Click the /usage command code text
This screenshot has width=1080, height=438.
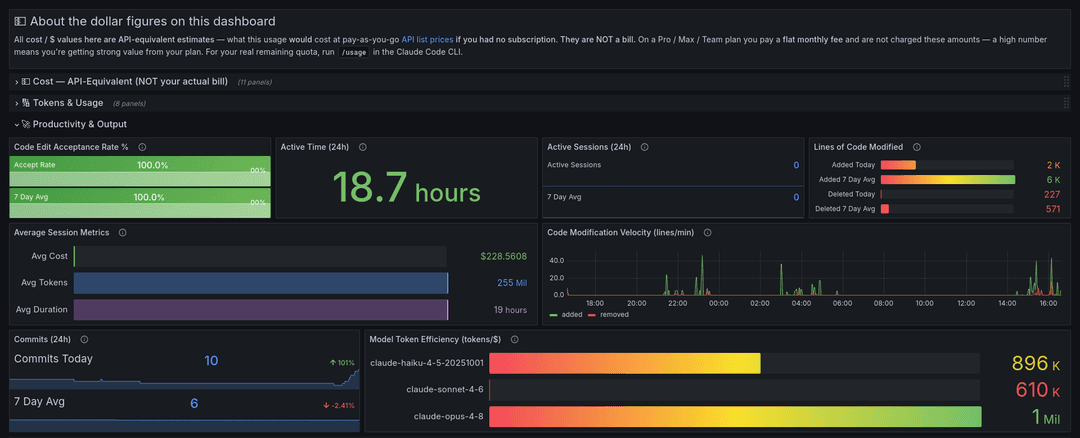click(x=355, y=53)
